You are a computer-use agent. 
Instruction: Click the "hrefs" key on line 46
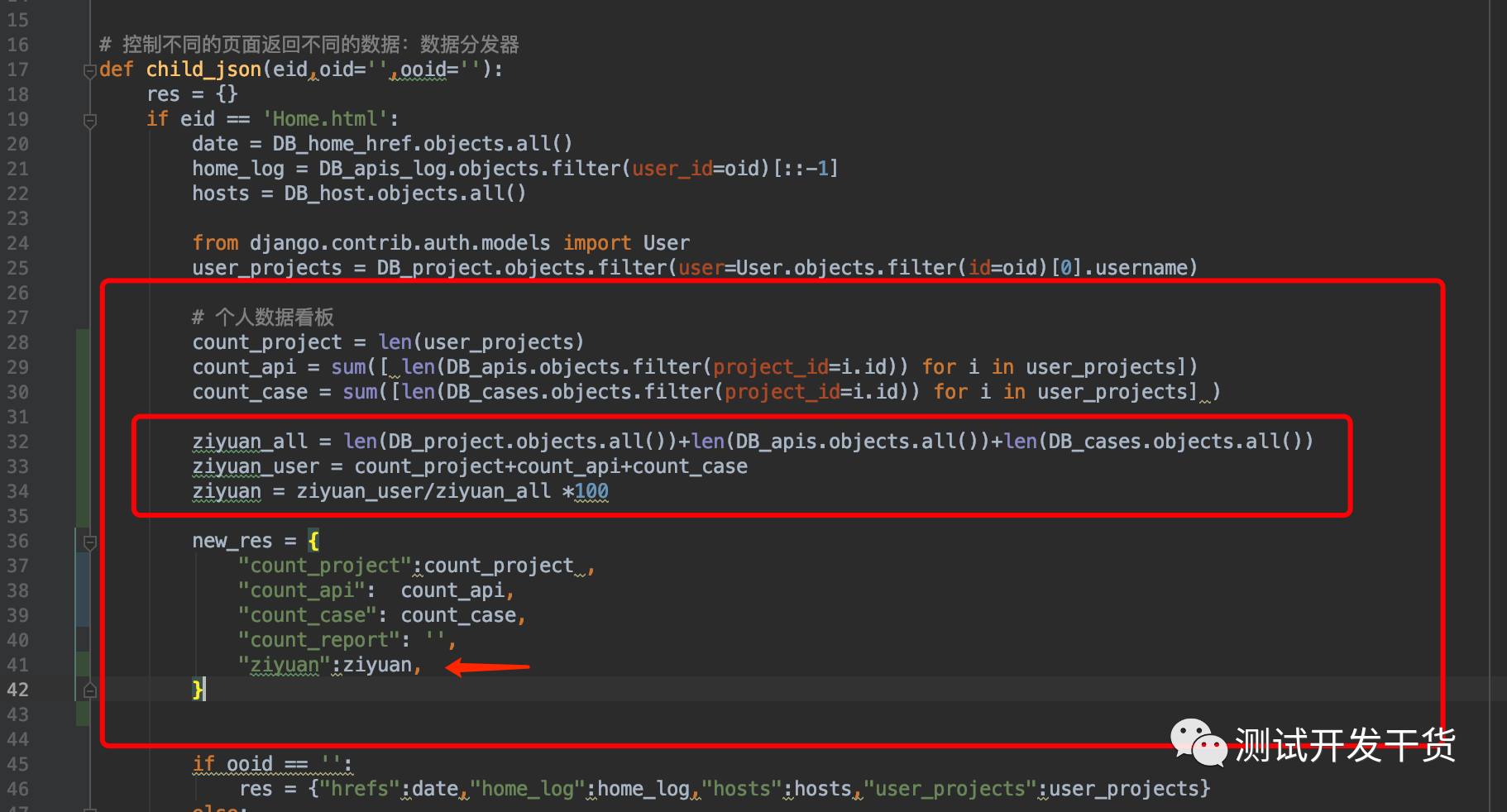[x=360, y=789]
